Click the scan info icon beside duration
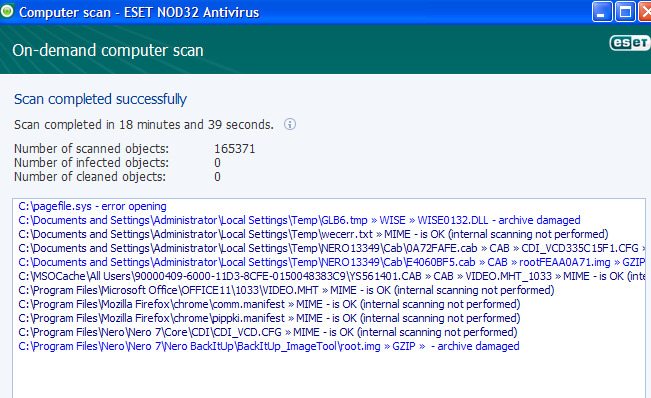 [x=290, y=124]
